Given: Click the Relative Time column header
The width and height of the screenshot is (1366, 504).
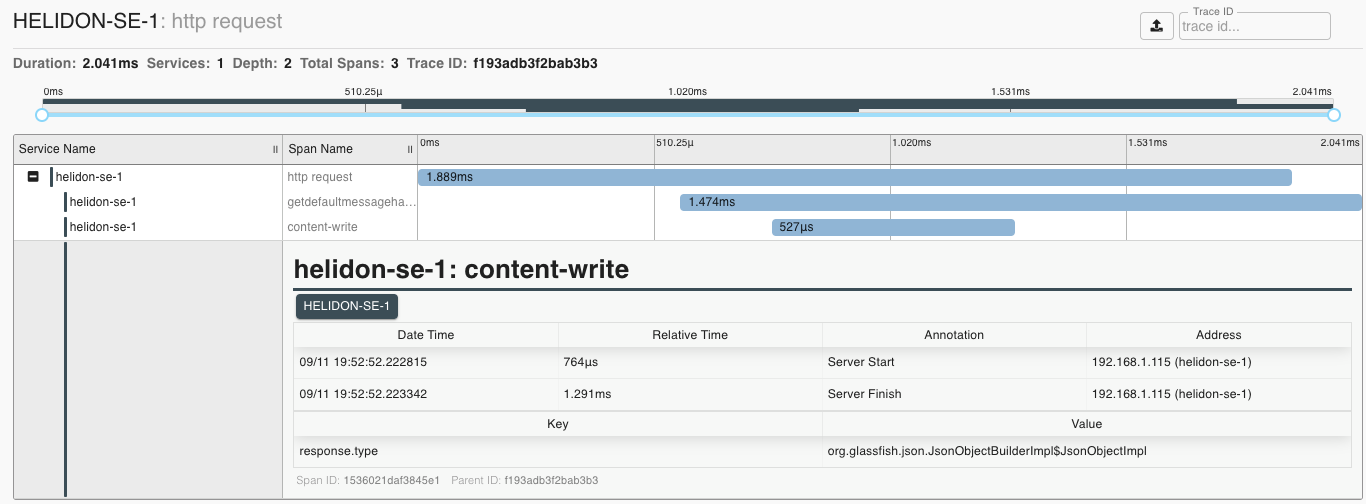Looking at the screenshot, I should click(689, 335).
